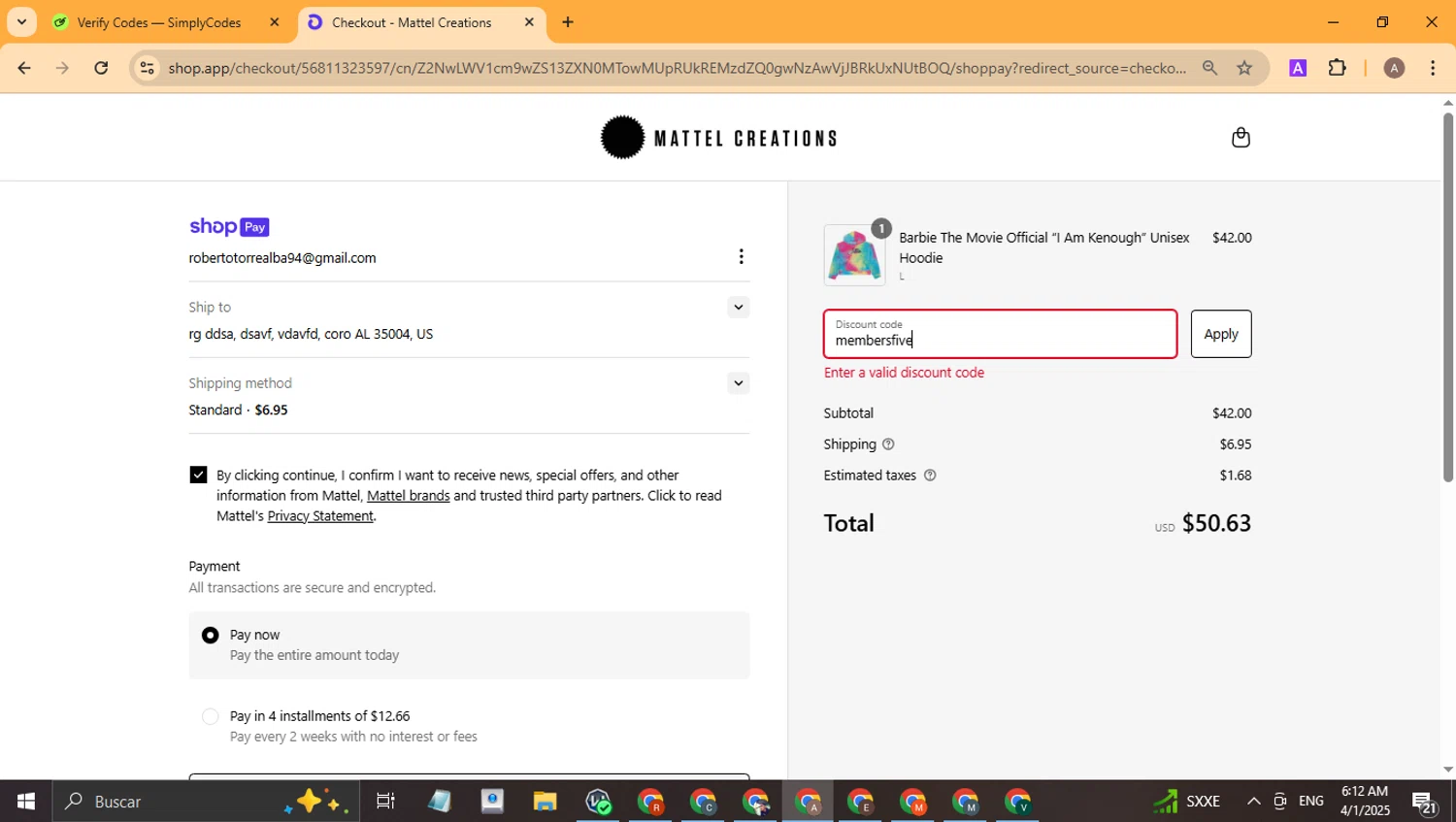The width and height of the screenshot is (1456, 822).
Task: Close the Verify Codes — SimplyCodes tab
Action: pos(275,22)
